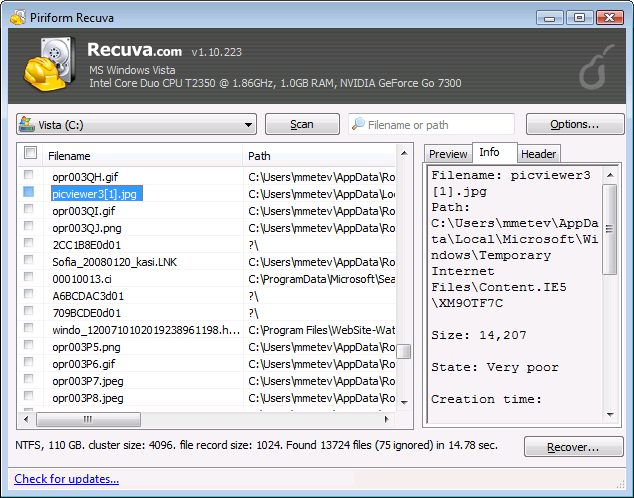The image size is (634, 498).
Task: Click the file list vertical scrollbar thumb
Action: (x=404, y=351)
